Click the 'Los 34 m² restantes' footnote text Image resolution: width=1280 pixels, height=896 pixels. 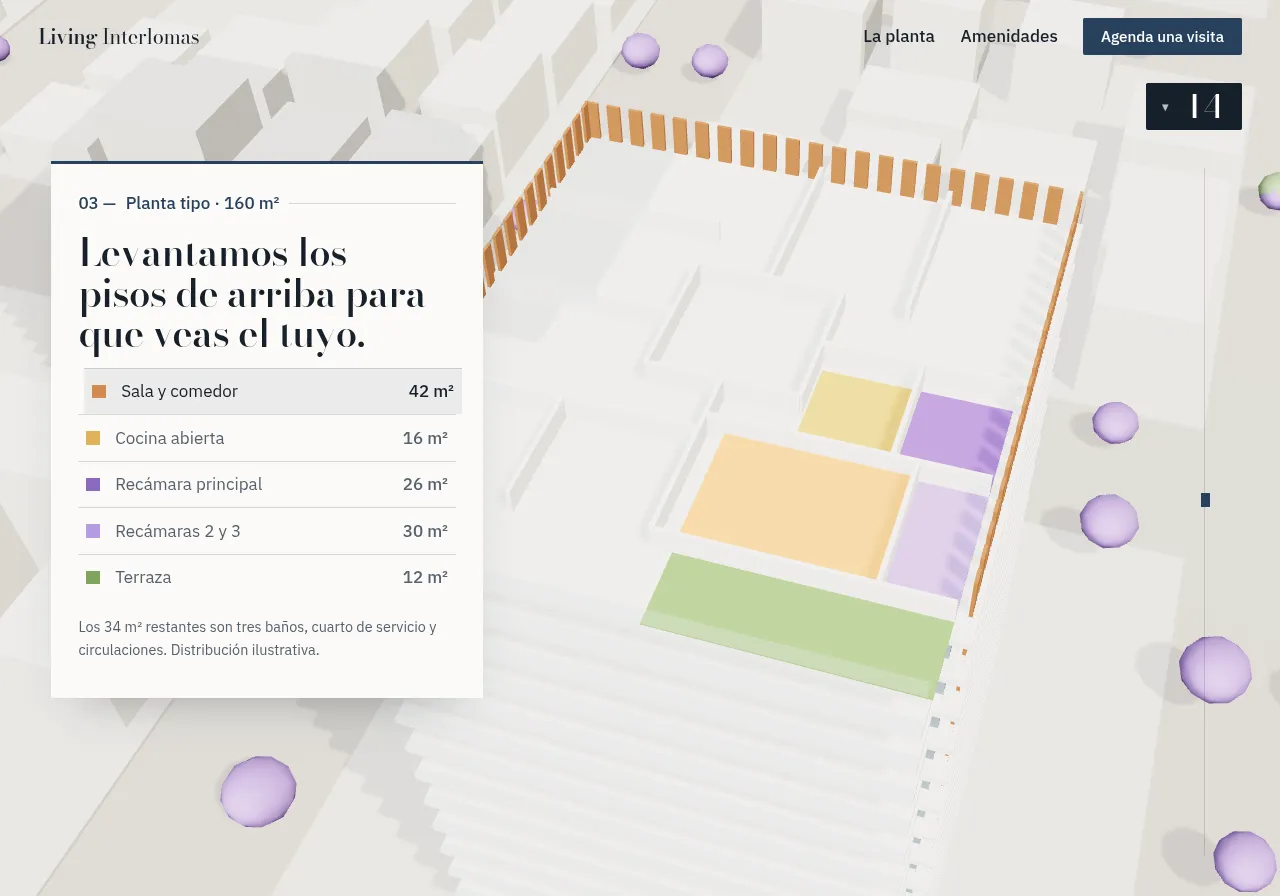[258, 638]
